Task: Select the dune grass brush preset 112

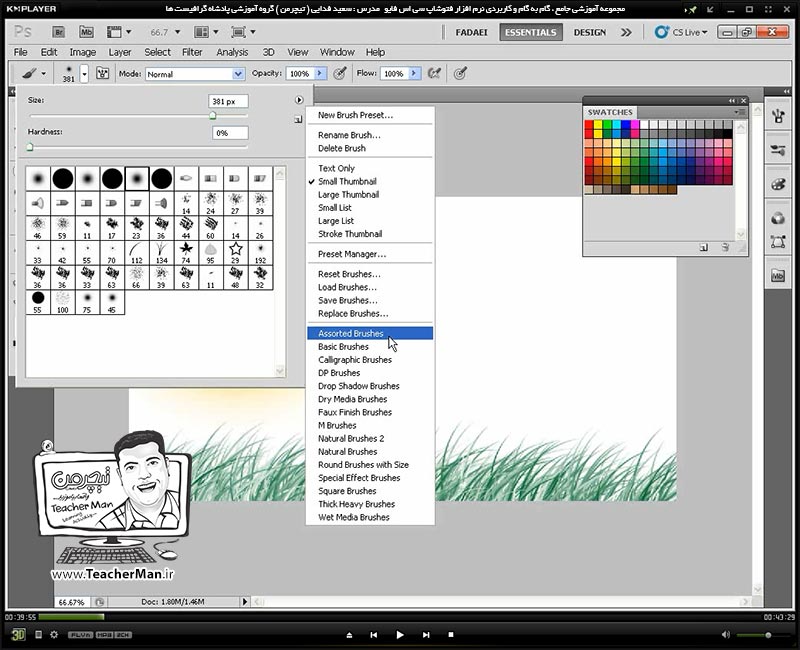Action: coord(137,253)
